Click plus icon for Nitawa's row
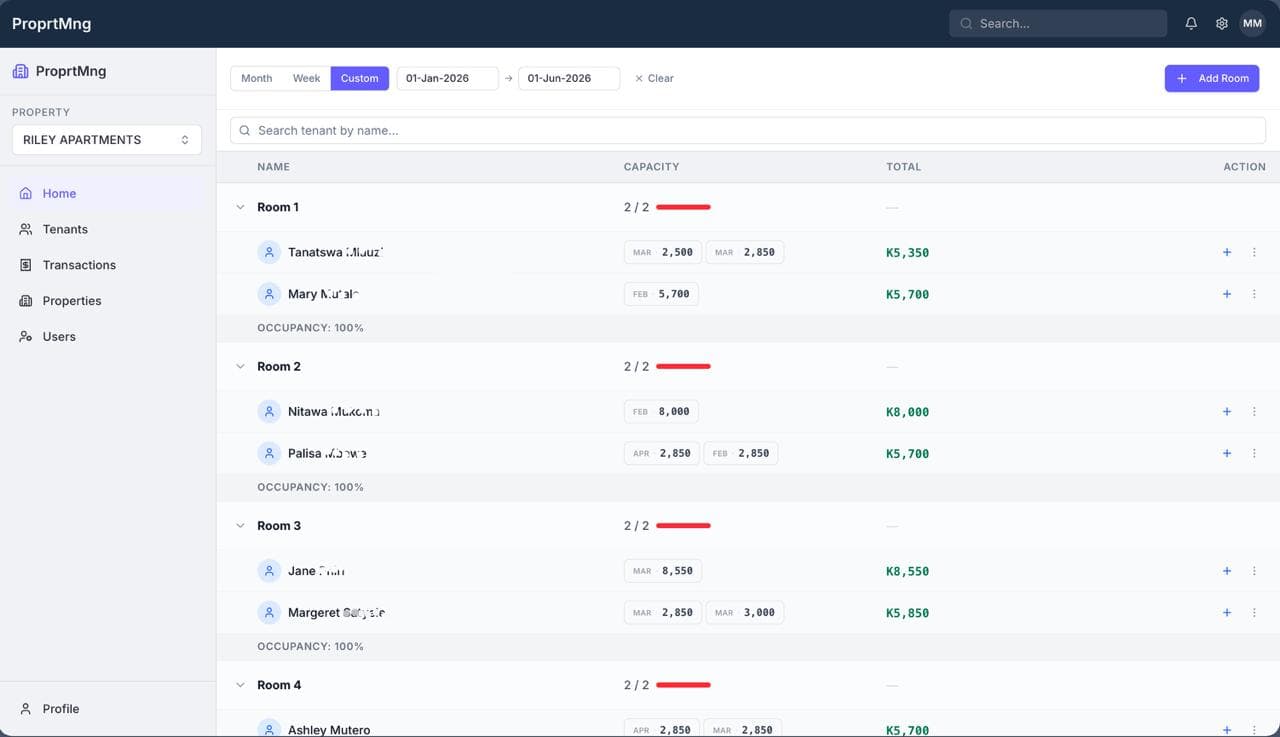 coord(1227,411)
